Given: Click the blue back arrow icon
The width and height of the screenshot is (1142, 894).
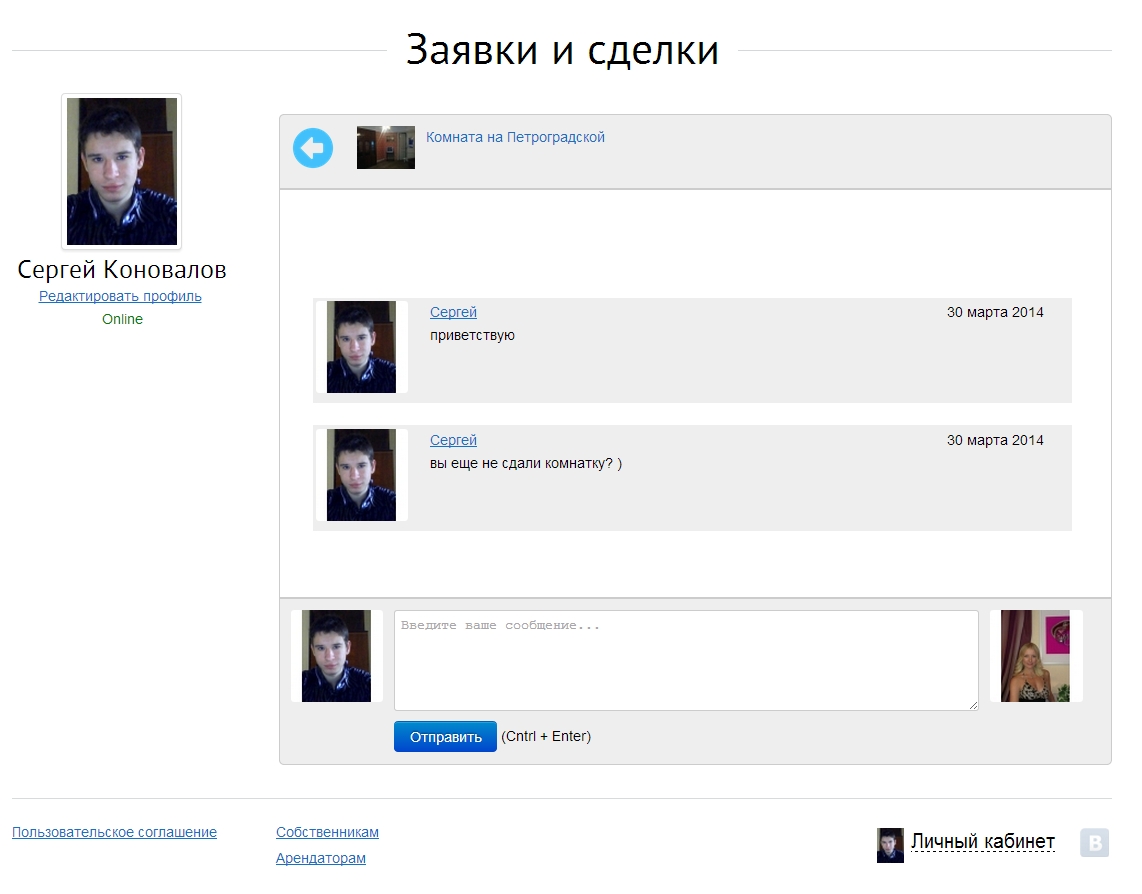Looking at the screenshot, I should click(313, 148).
